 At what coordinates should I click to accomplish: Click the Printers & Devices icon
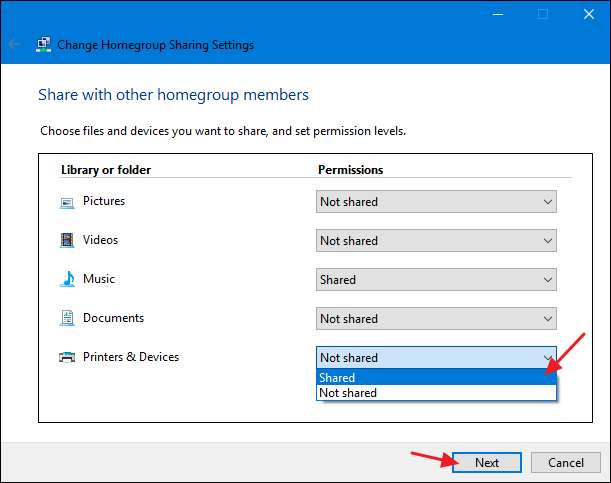point(67,358)
